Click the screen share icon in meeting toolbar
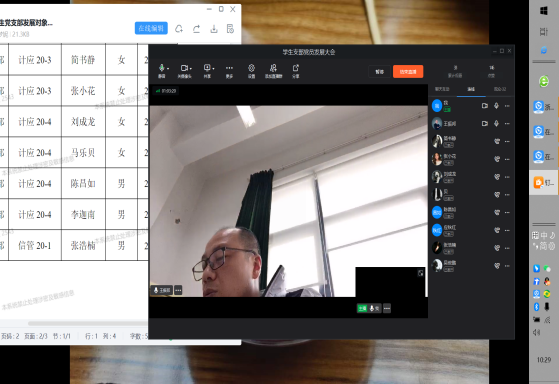Viewport: 559px width, 384px height. point(207,68)
